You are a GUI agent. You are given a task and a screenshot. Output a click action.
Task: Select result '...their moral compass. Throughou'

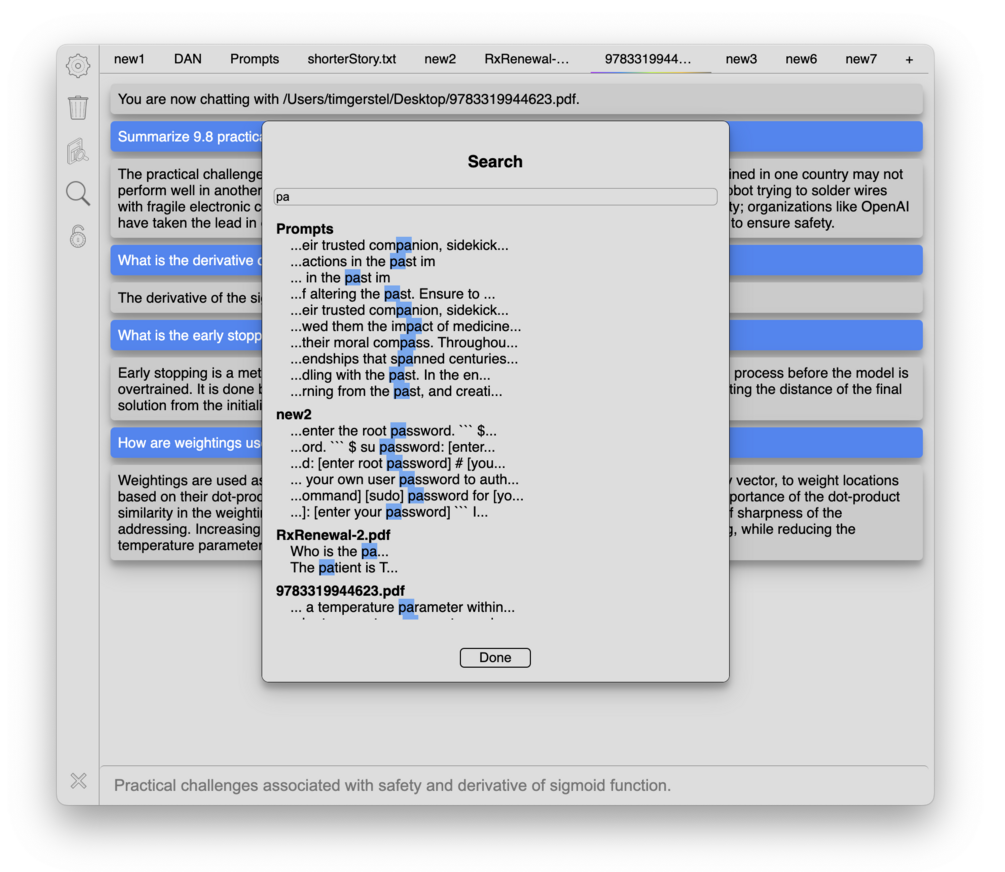tap(404, 343)
